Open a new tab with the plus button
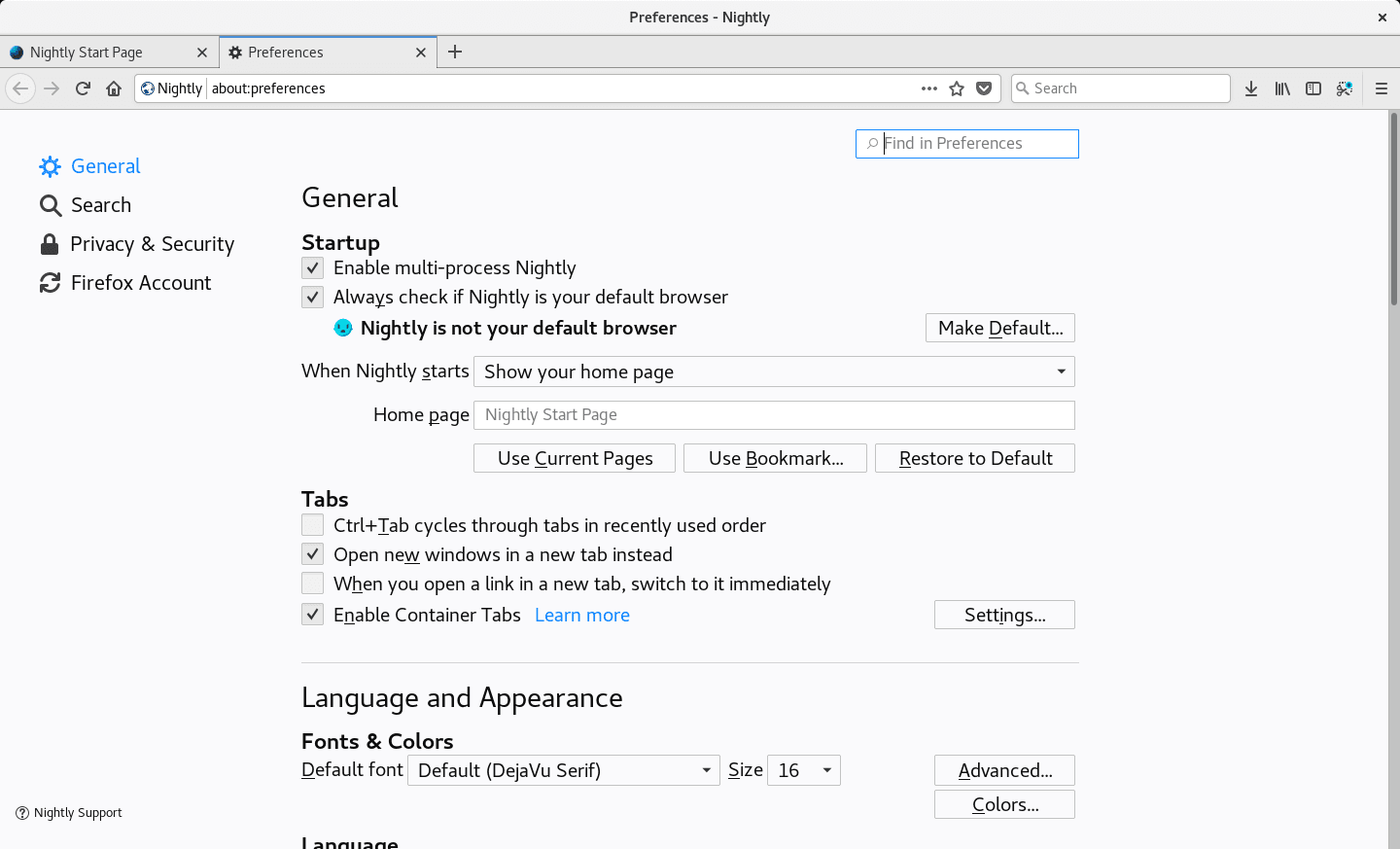The image size is (1400, 849). click(455, 52)
